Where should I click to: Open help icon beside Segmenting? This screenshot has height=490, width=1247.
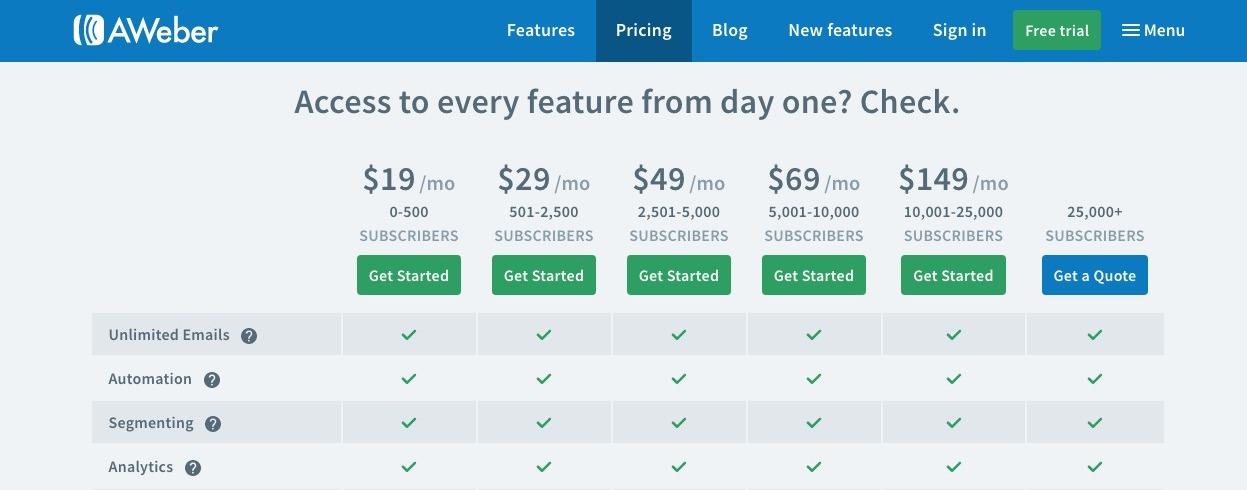click(213, 424)
